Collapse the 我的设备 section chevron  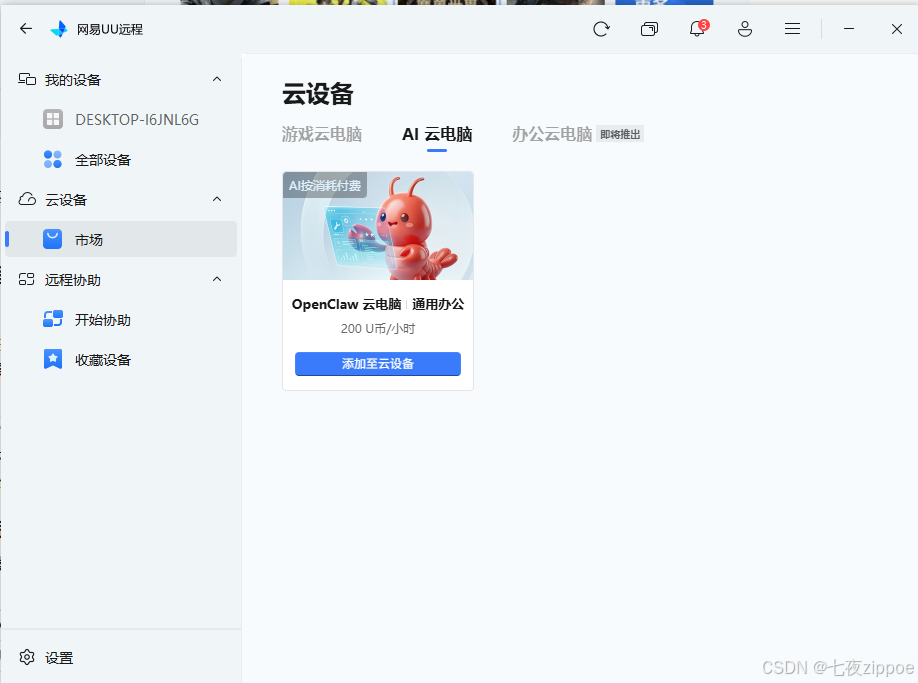(x=217, y=79)
